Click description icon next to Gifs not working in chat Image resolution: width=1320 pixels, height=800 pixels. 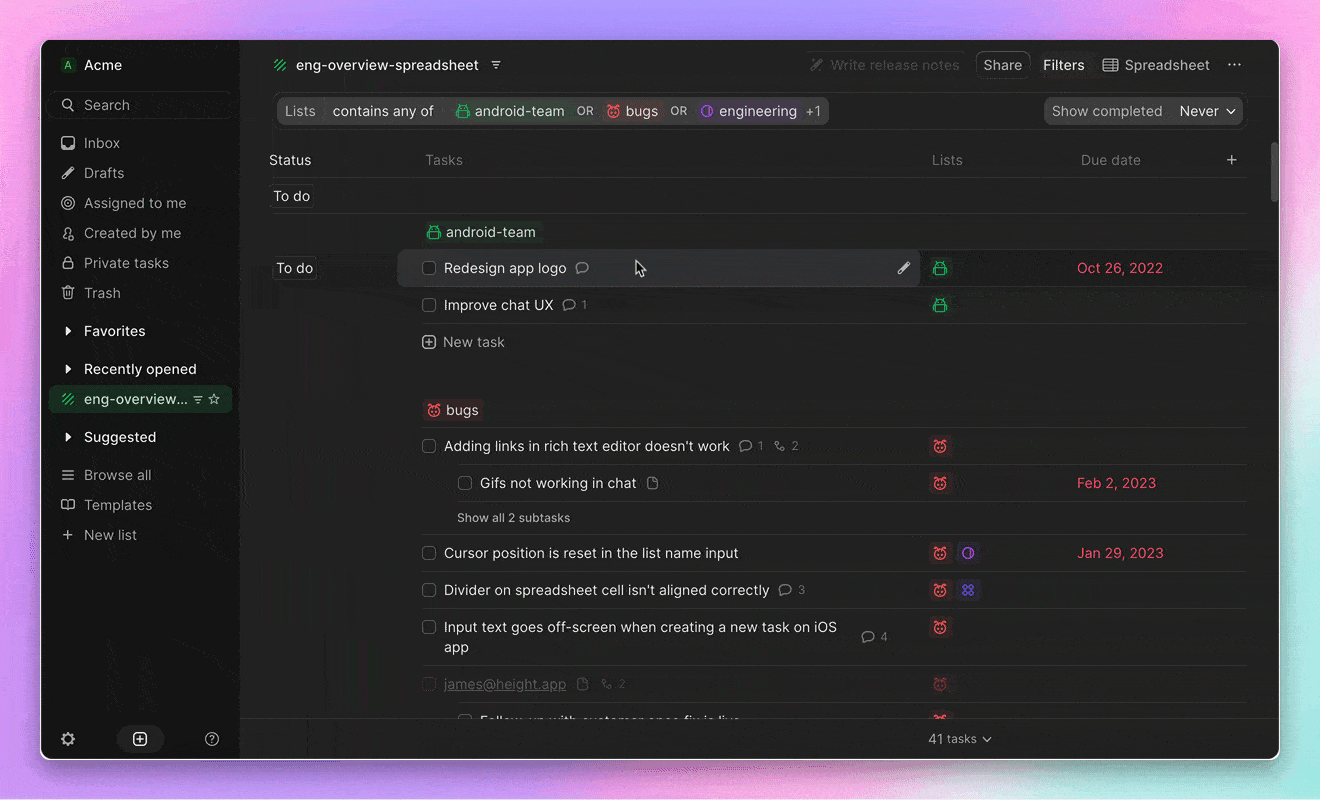[653, 483]
